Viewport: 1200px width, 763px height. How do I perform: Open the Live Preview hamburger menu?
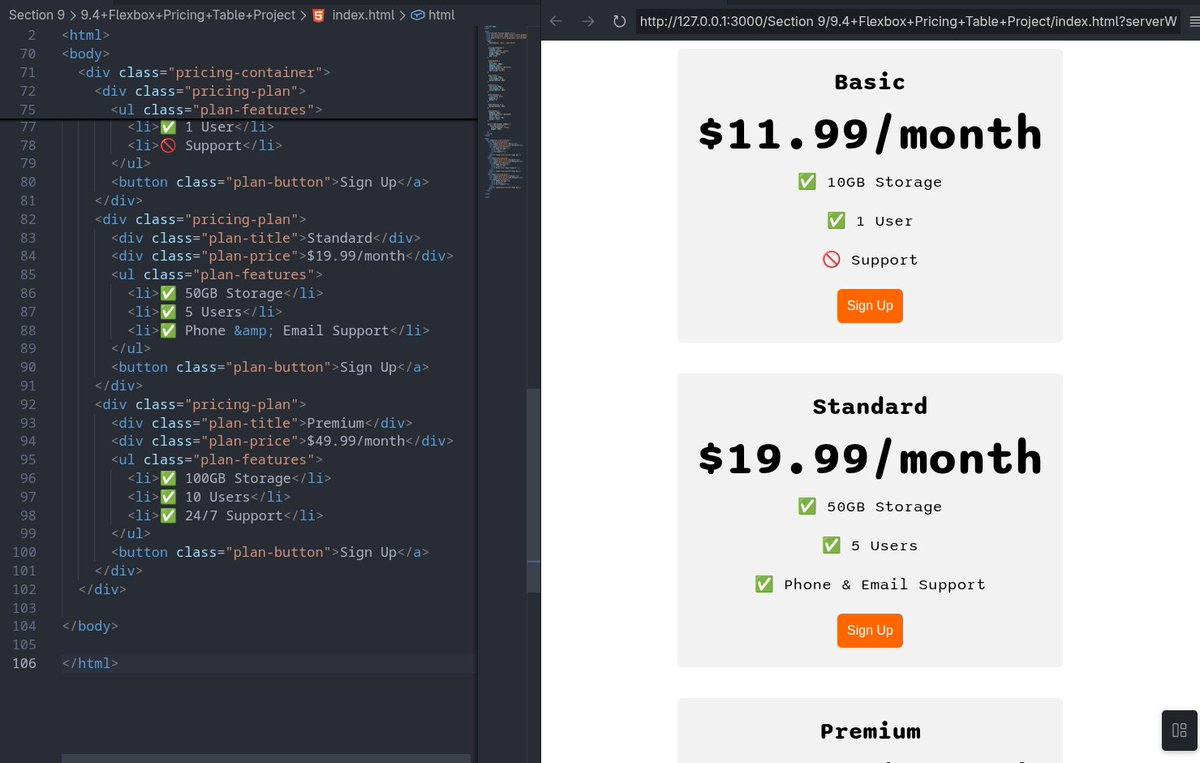point(1192,20)
